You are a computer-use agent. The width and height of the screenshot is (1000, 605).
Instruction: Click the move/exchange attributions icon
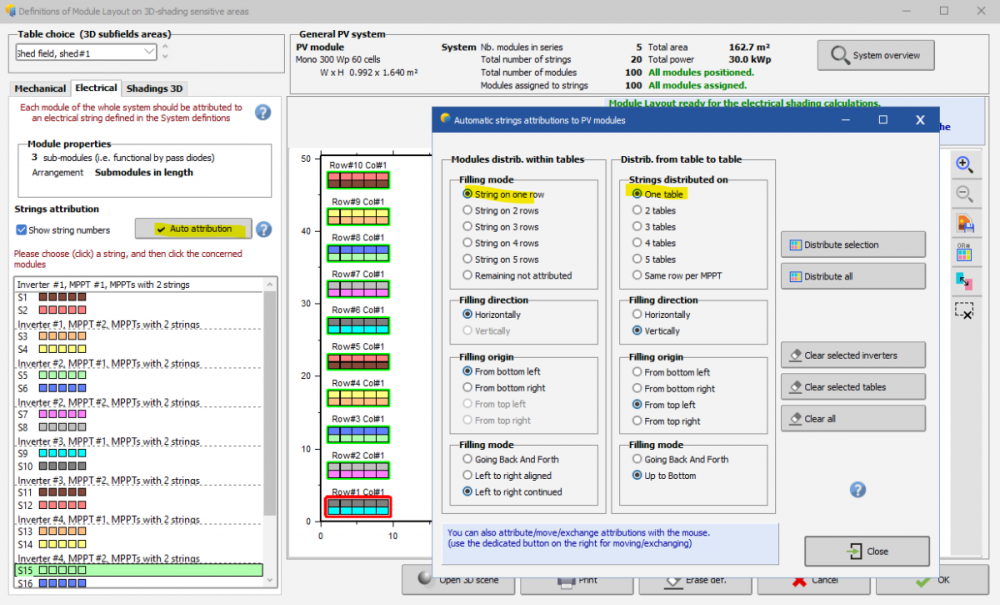(x=964, y=281)
